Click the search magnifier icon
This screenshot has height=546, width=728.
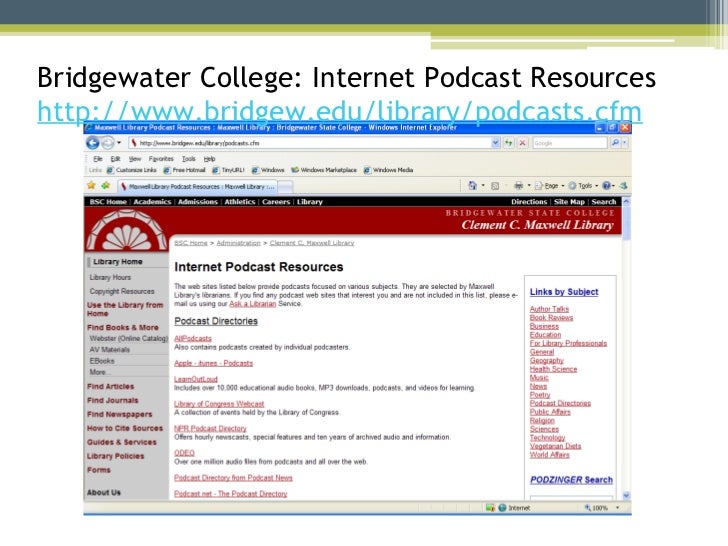click(615, 143)
